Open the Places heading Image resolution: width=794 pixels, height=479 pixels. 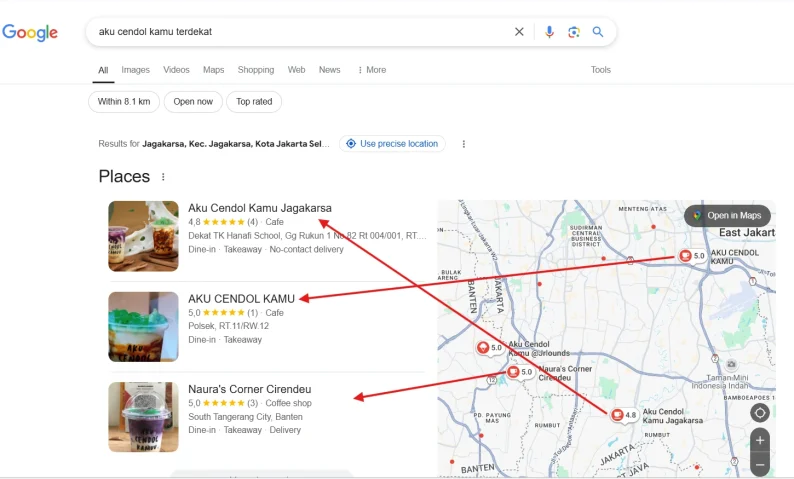[x=124, y=176]
